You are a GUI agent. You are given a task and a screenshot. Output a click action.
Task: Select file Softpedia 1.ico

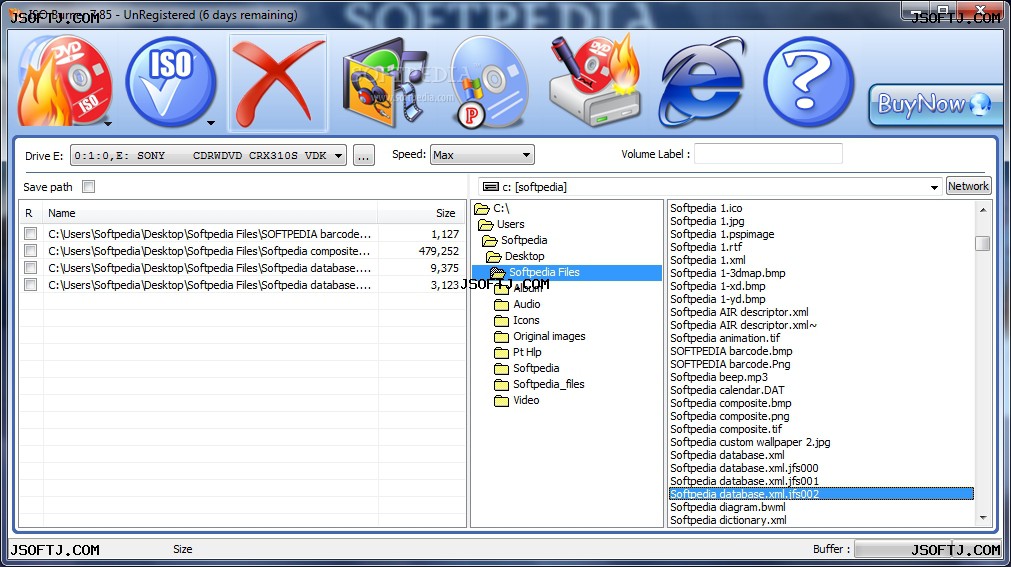[x=706, y=208]
